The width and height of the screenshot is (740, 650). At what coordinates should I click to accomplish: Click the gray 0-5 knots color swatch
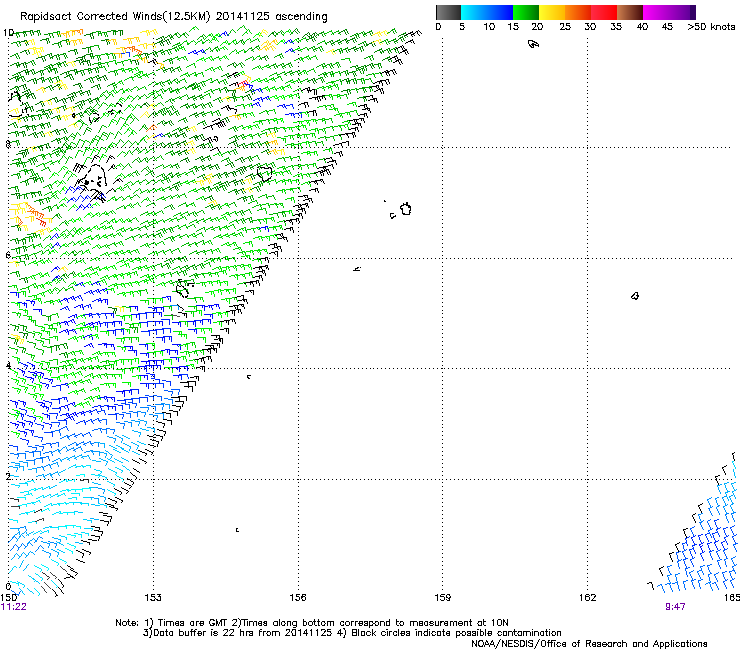click(x=448, y=12)
